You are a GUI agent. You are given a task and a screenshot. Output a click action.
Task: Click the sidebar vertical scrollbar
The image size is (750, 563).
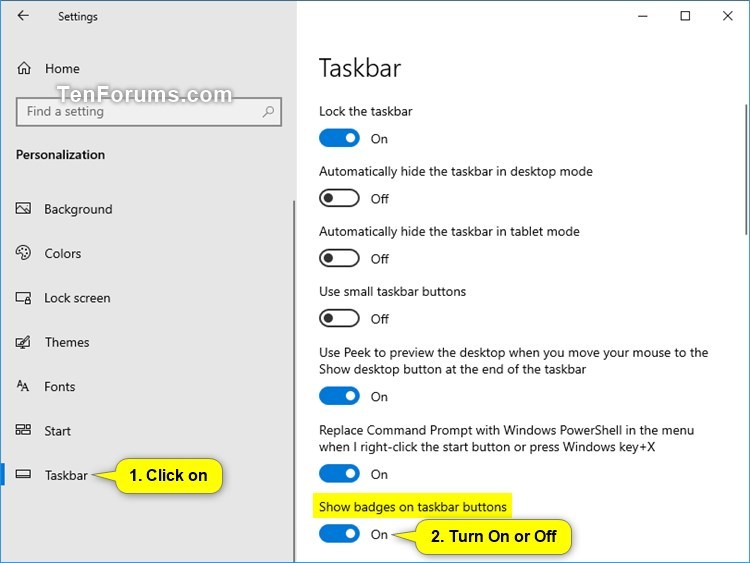click(294, 381)
